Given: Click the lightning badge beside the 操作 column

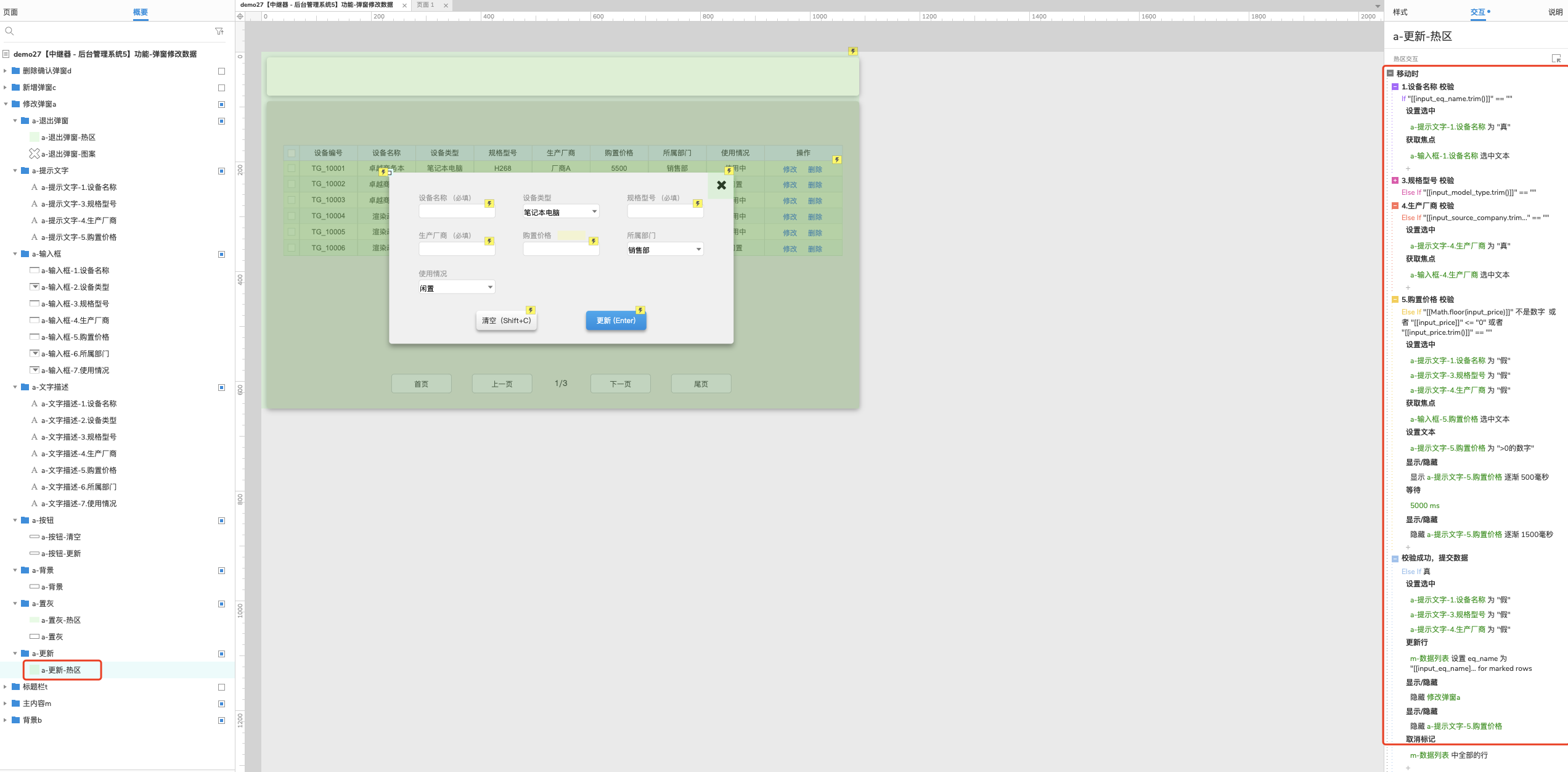Looking at the screenshot, I should pos(837,160).
